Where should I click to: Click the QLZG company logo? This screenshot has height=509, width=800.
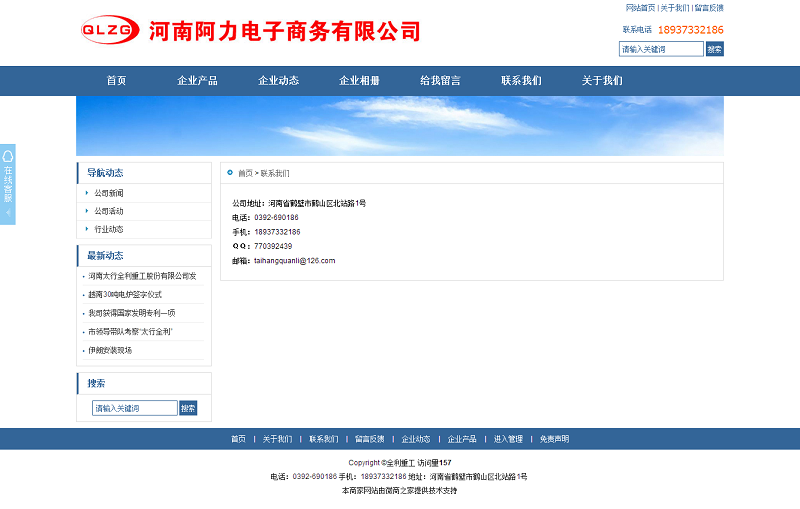pos(110,30)
